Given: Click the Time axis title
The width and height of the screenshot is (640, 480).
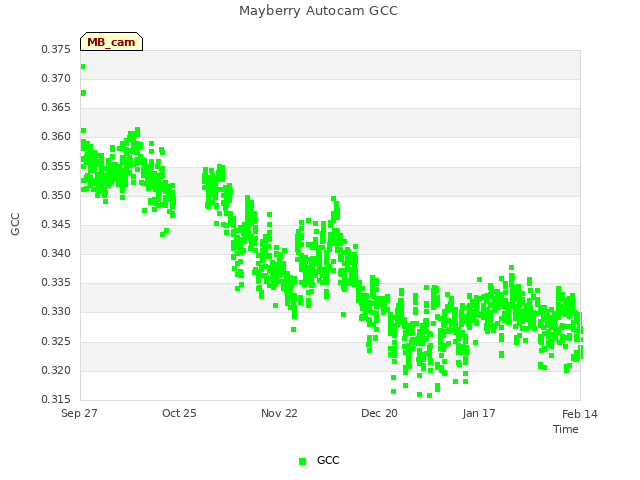Looking at the screenshot, I should (x=566, y=429).
